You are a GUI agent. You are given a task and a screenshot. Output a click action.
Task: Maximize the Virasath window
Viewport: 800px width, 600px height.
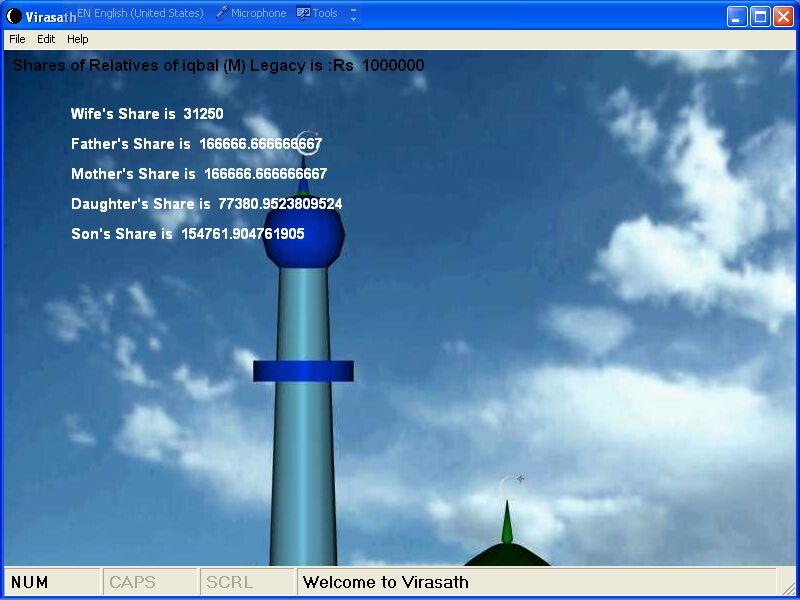coord(760,16)
